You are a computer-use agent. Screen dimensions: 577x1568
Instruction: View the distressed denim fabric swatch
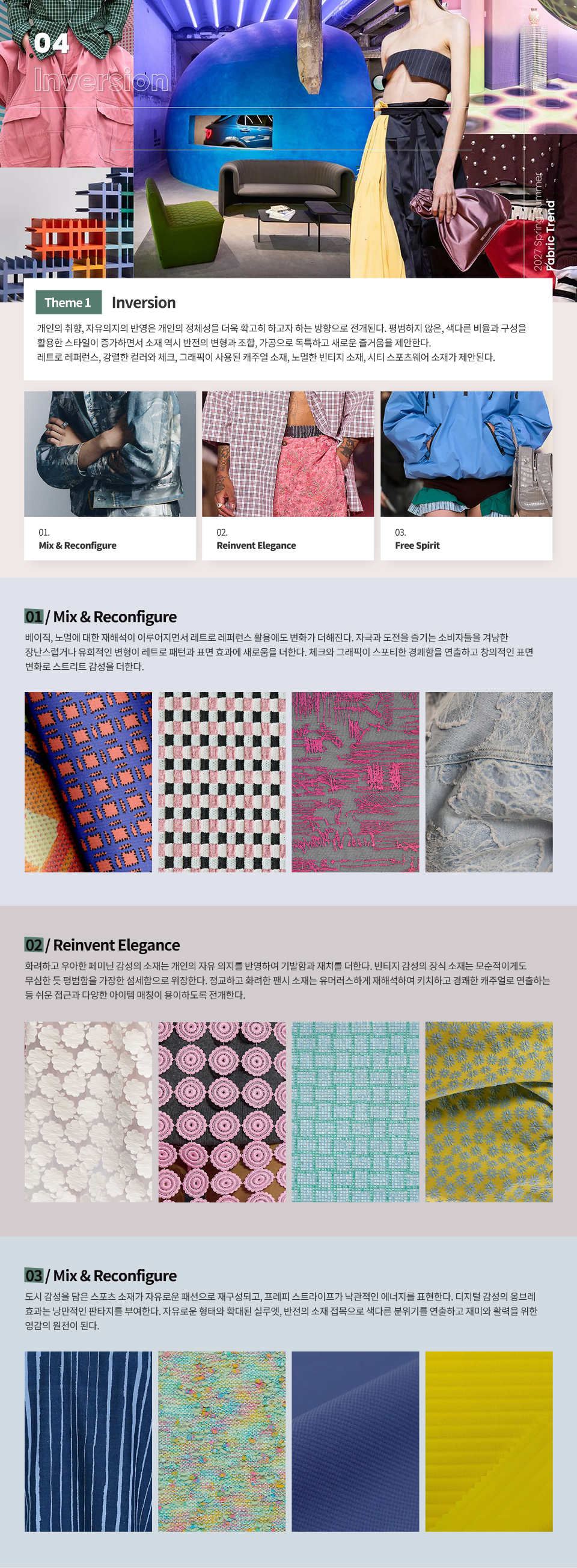click(489, 782)
